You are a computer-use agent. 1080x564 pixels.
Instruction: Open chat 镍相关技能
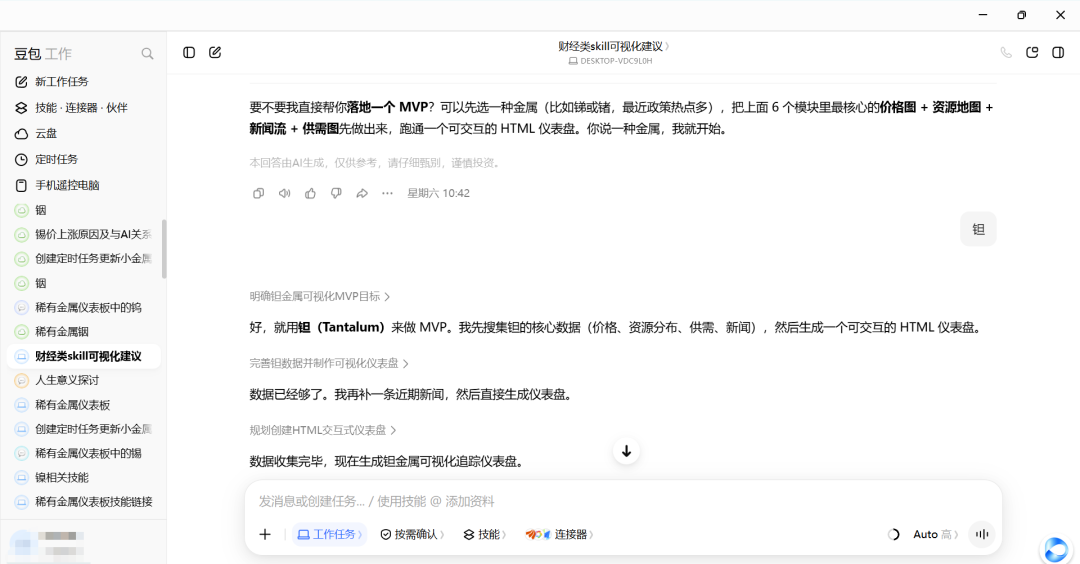[x=83, y=477]
